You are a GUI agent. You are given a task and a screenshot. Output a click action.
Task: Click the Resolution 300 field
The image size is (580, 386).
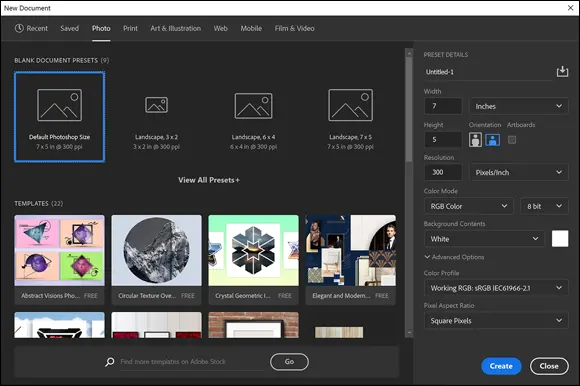tap(443, 172)
